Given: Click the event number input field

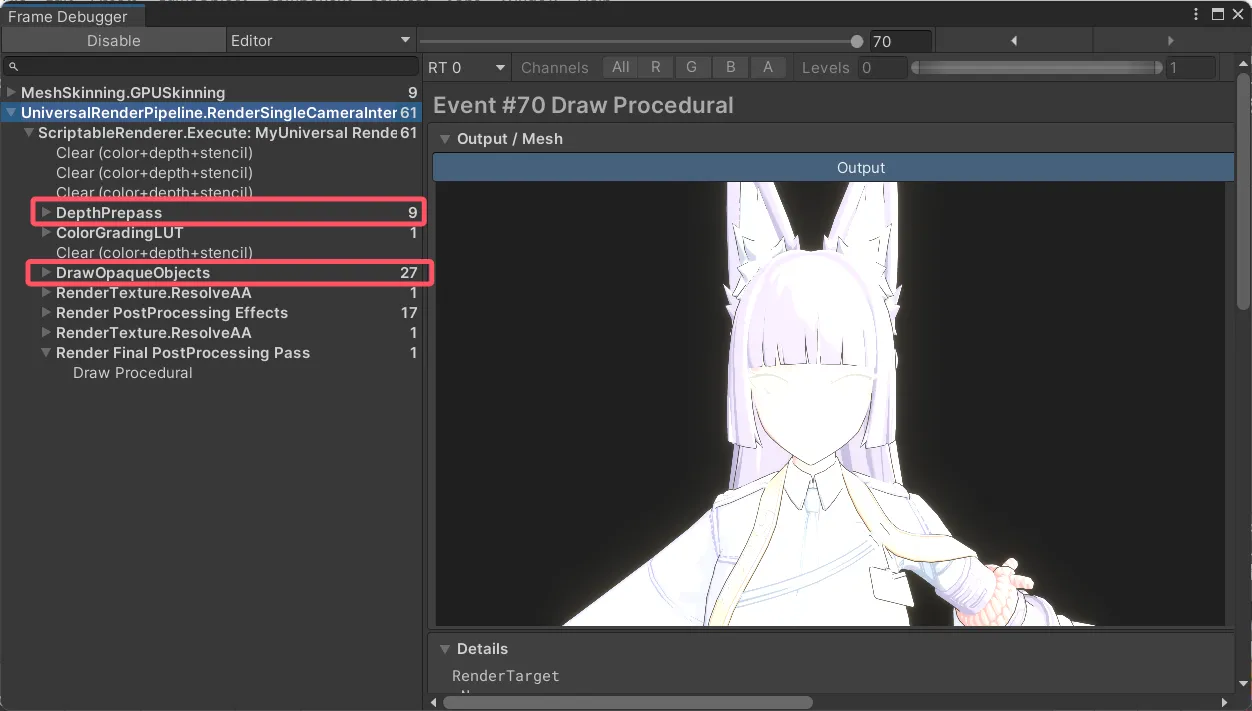Looking at the screenshot, I should tap(899, 42).
